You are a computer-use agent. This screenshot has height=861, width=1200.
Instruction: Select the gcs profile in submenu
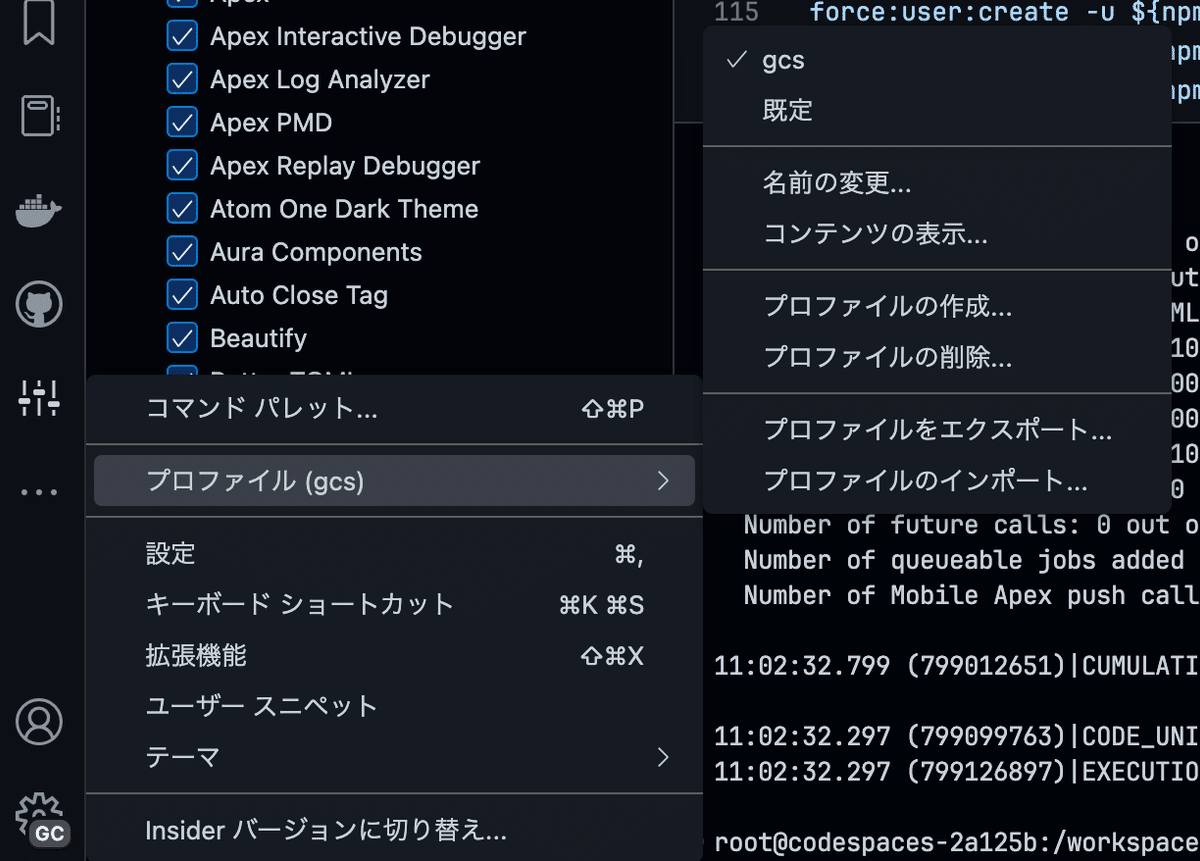coord(937,60)
